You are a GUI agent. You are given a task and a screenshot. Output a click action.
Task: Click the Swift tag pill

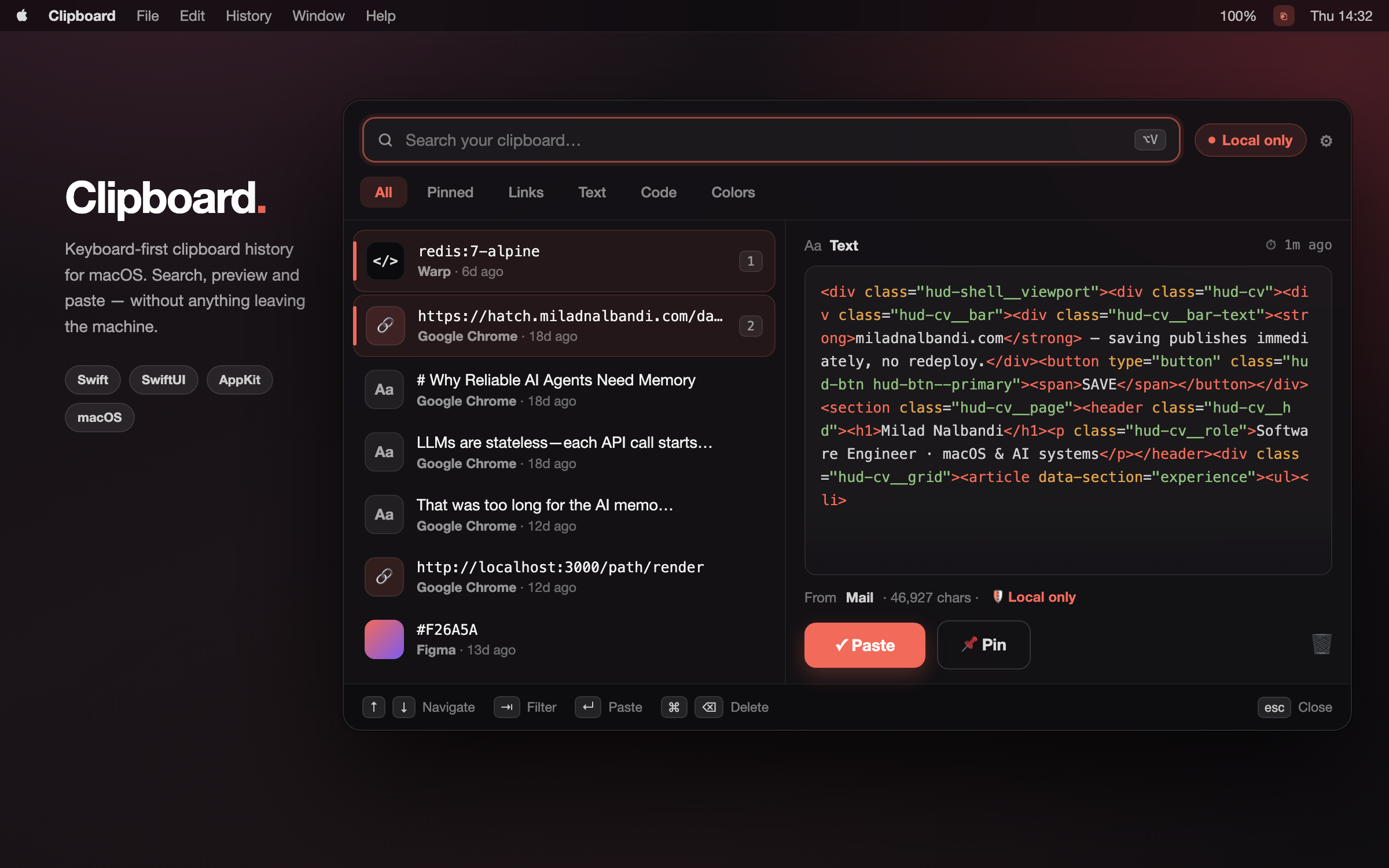(93, 380)
